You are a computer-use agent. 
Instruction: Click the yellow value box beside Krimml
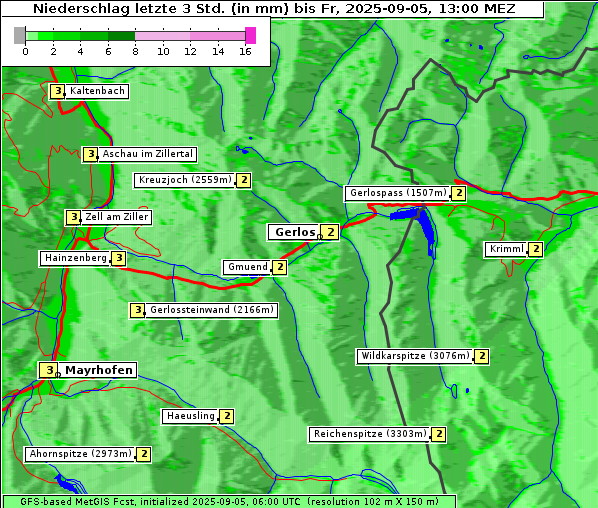tap(535, 249)
